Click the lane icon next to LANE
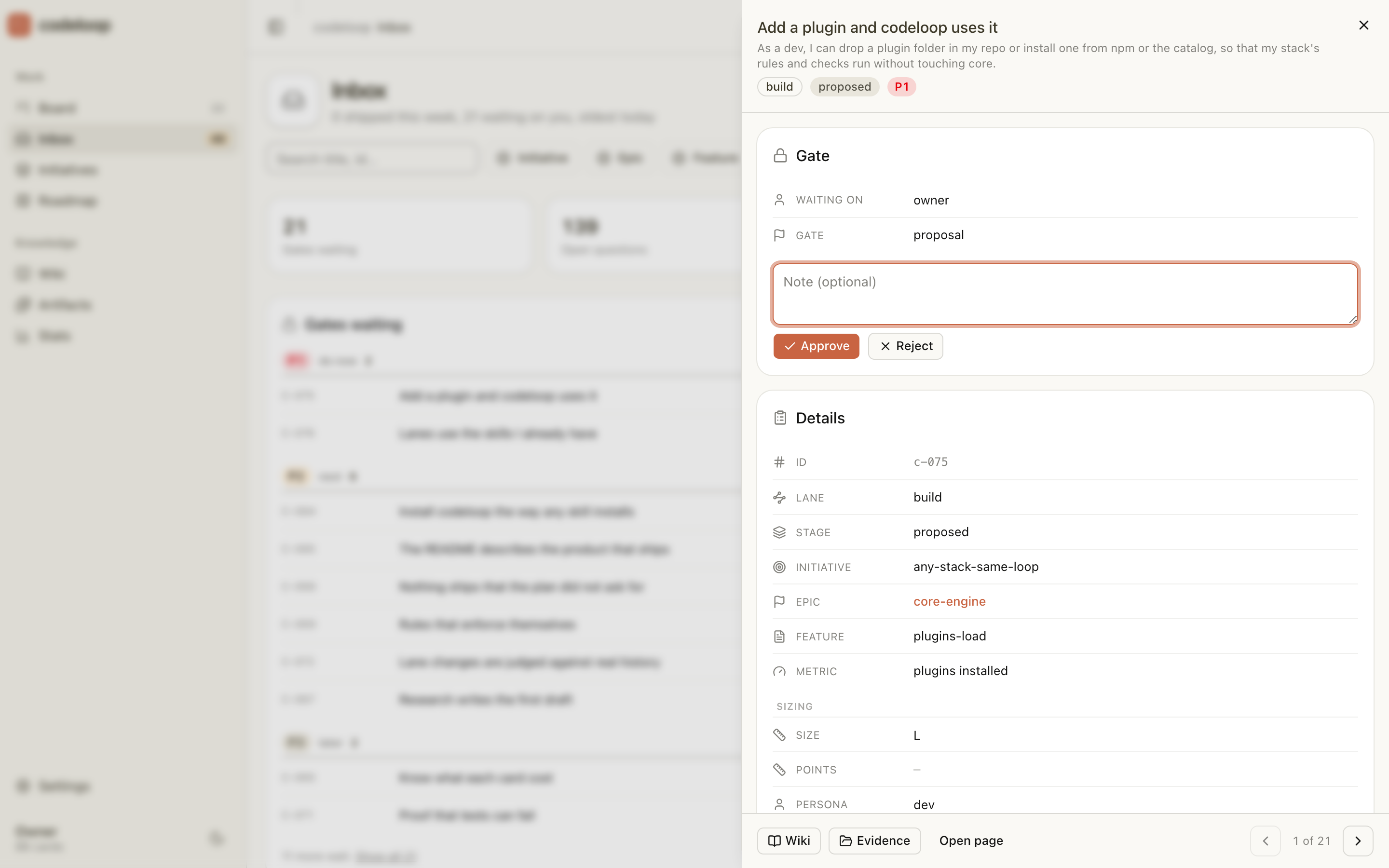 779,497
